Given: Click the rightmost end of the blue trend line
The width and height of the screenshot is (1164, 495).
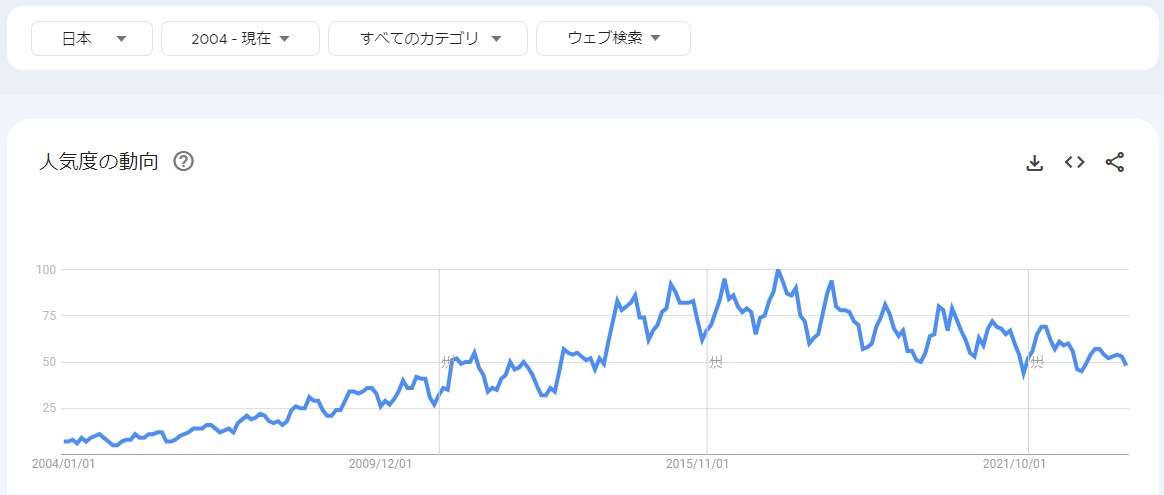Looking at the screenshot, I should pyautogui.click(x=1126, y=364).
